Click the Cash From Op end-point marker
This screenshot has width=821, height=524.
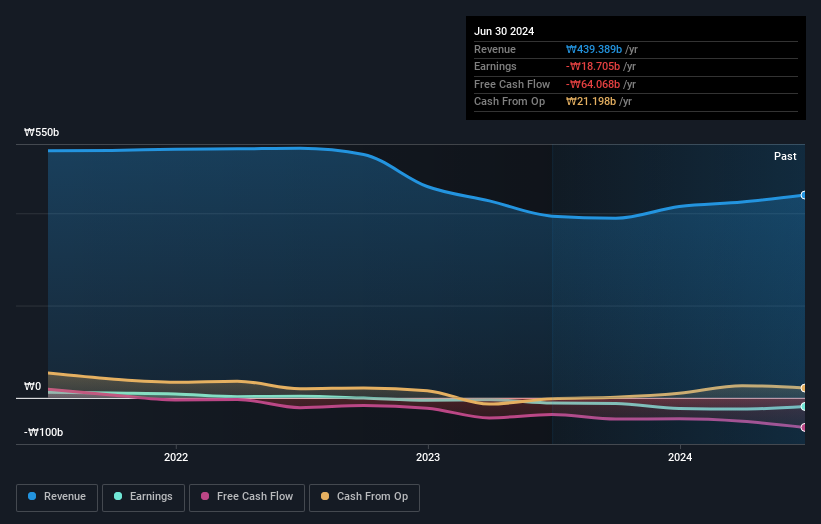(804, 388)
